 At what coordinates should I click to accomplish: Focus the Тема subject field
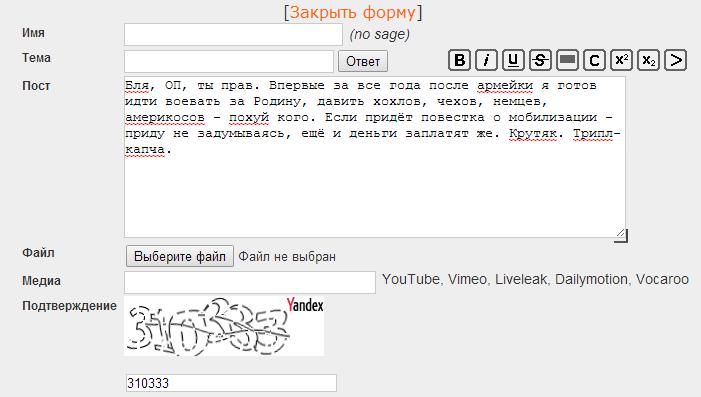[x=229, y=61]
